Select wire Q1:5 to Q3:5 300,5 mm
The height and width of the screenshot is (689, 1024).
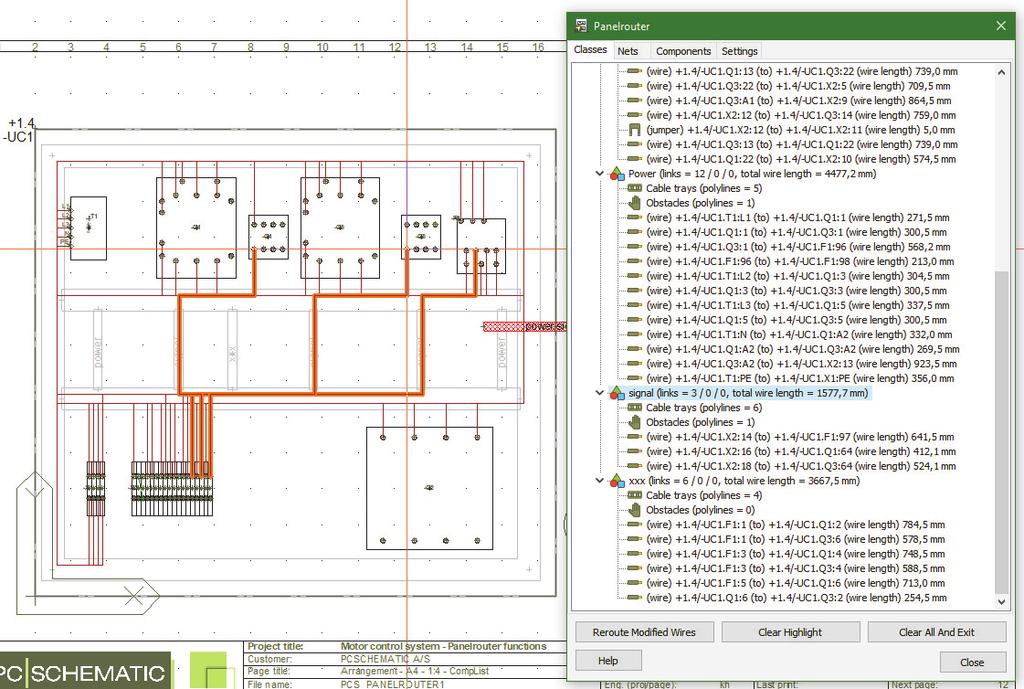point(796,320)
